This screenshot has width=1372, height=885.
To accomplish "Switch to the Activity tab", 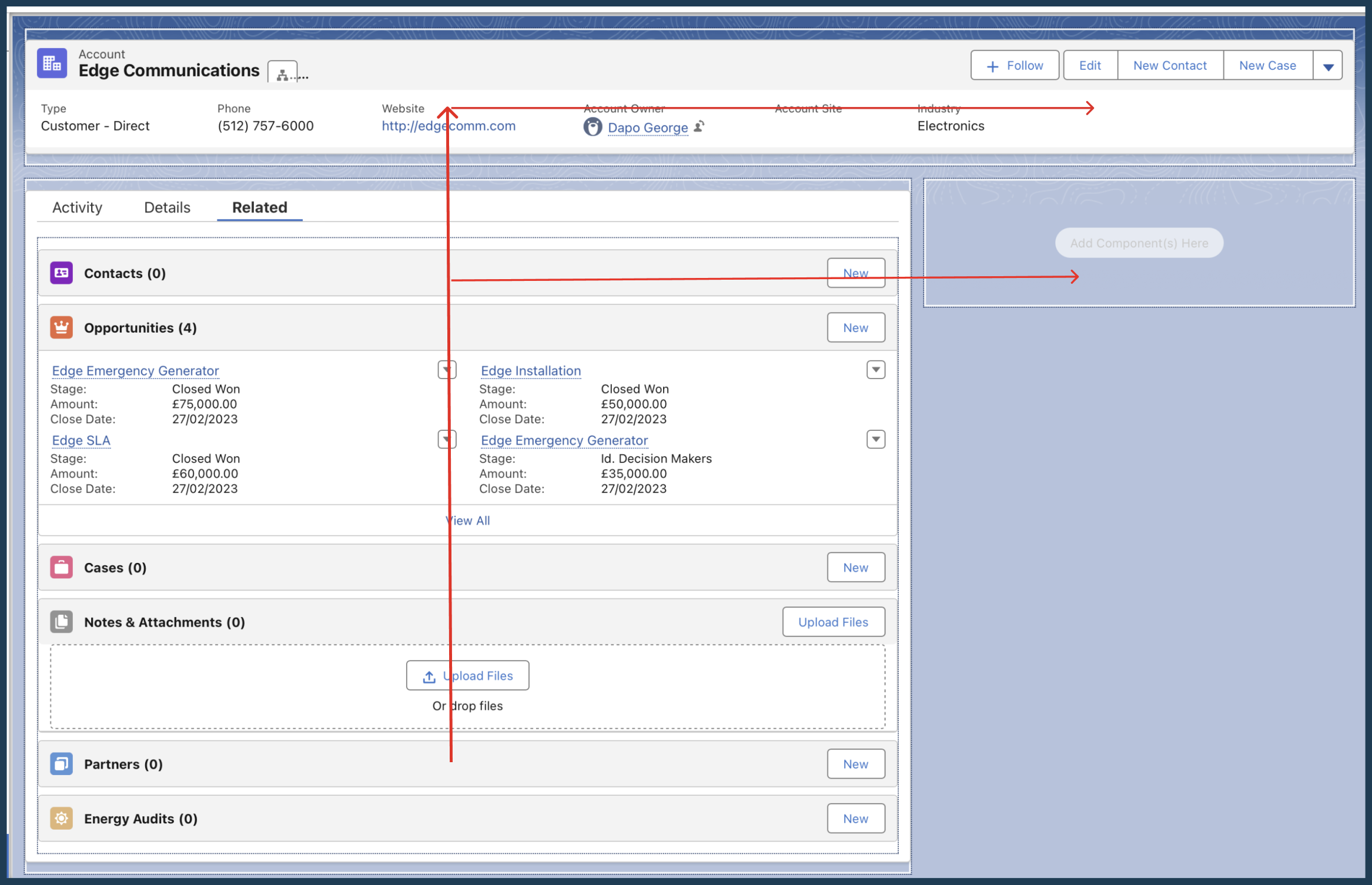I will (77, 207).
